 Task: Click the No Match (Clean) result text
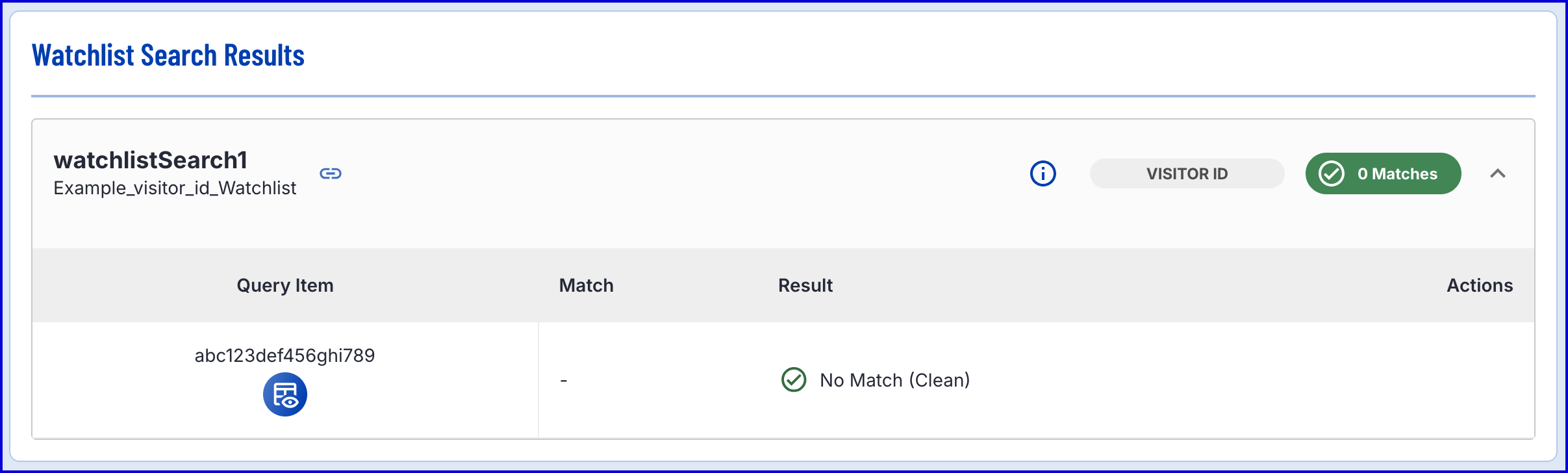point(894,380)
